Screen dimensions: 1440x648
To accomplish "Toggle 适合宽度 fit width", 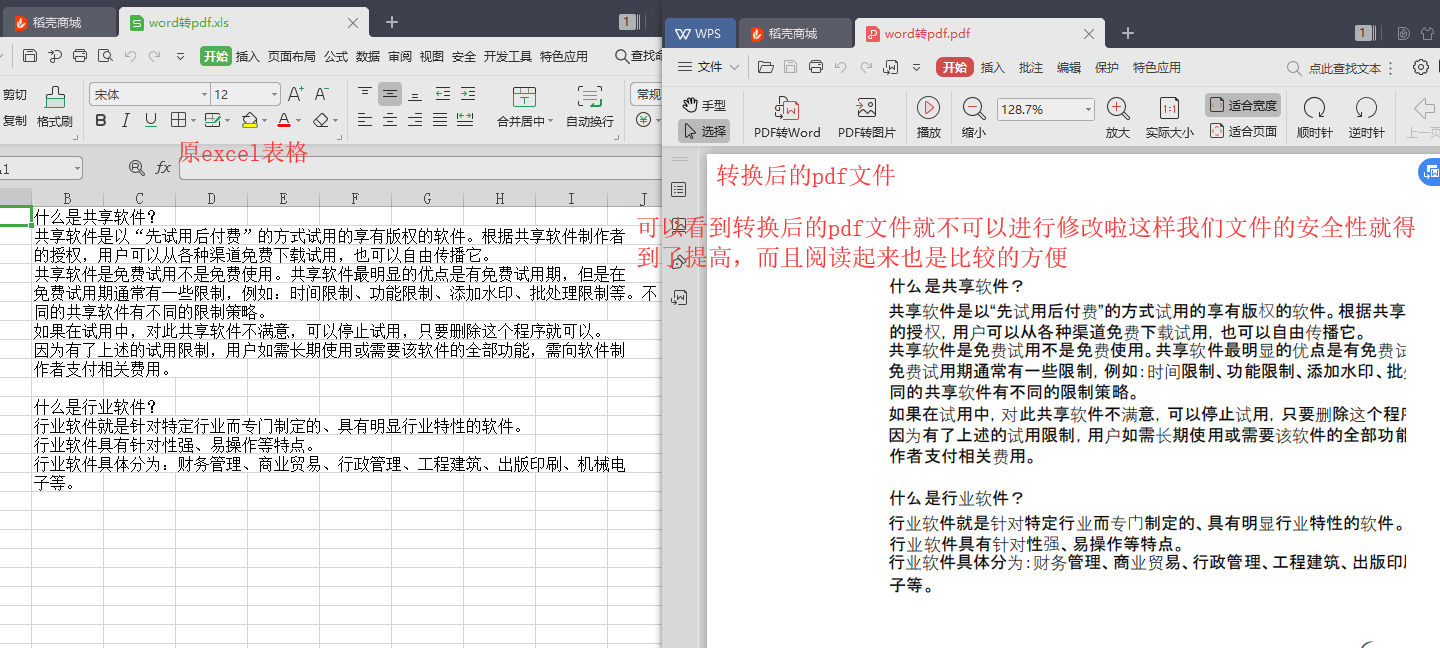I will point(1243,105).
